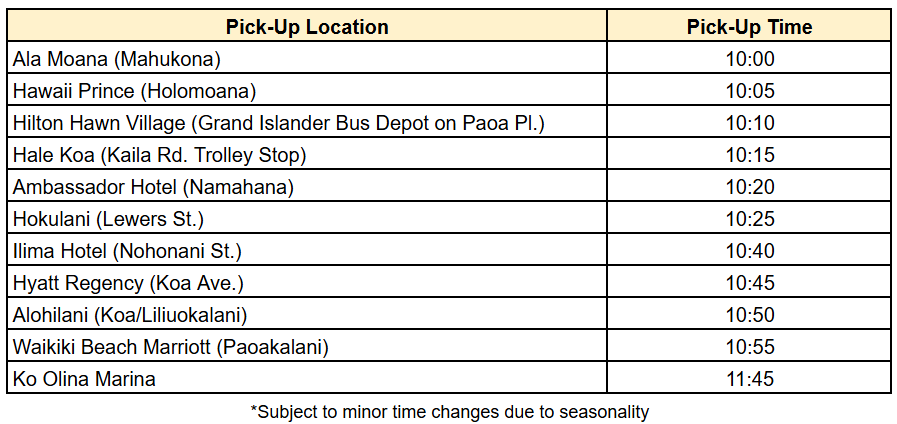This screenshot has height=424, width=897.
Task: Click the Alohilani (Koa/Liliuokalani) cell
Action: coord(130,315)
